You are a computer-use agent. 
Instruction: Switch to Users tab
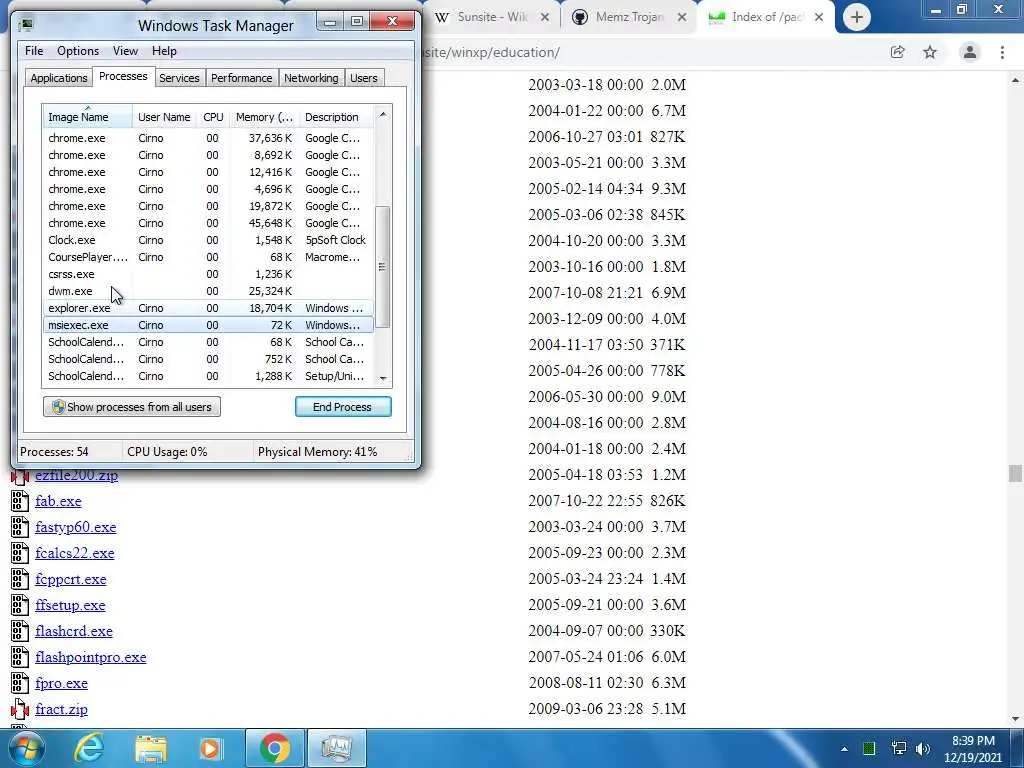pos(363,78)
